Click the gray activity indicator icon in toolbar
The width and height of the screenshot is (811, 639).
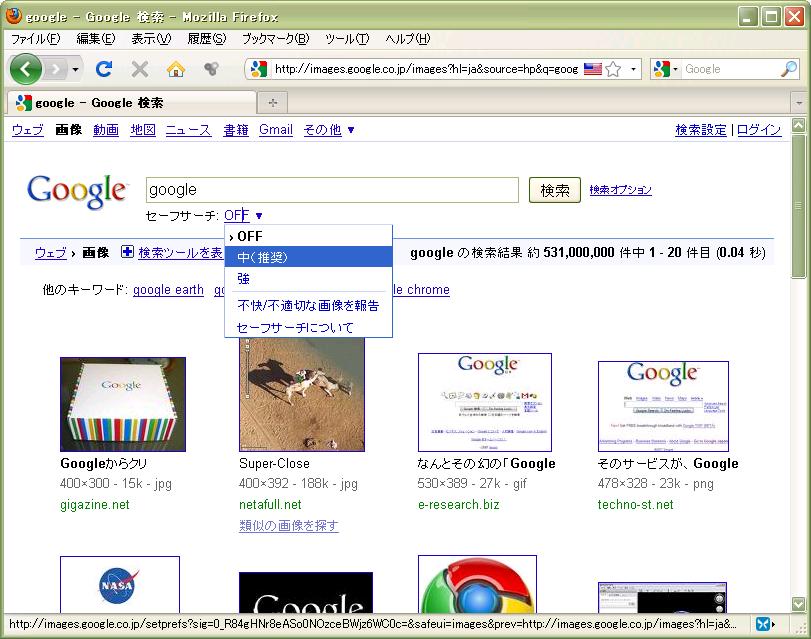211,69
